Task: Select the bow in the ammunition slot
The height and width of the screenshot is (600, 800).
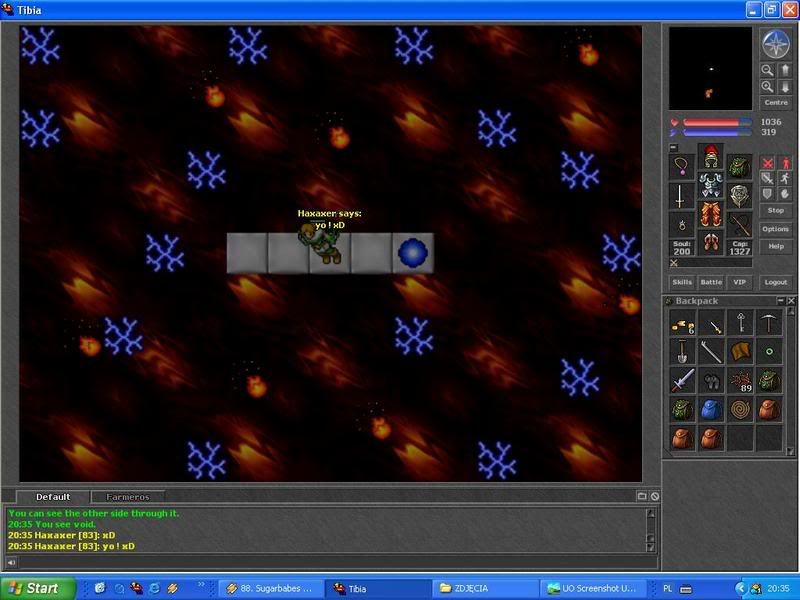Action: (x=740, y=225)
